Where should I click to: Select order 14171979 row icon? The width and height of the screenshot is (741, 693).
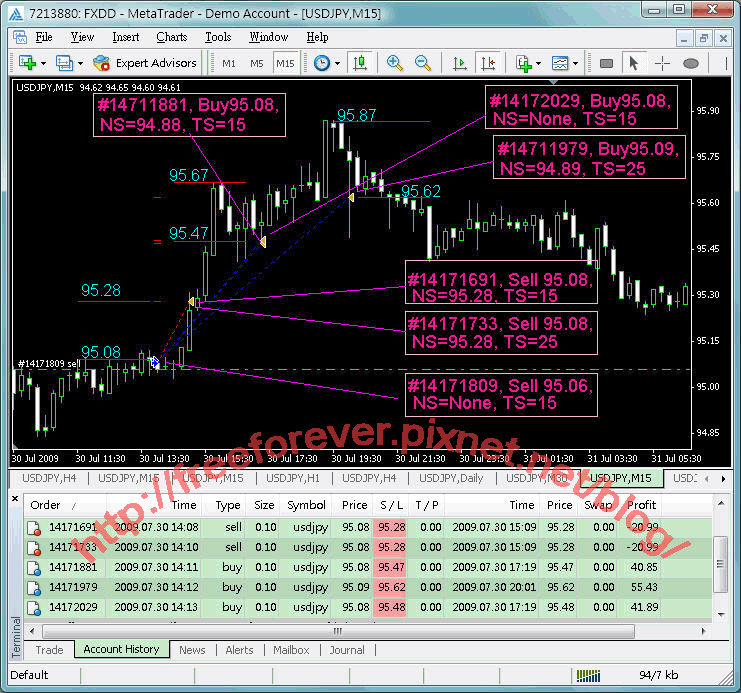coord(34,588)
